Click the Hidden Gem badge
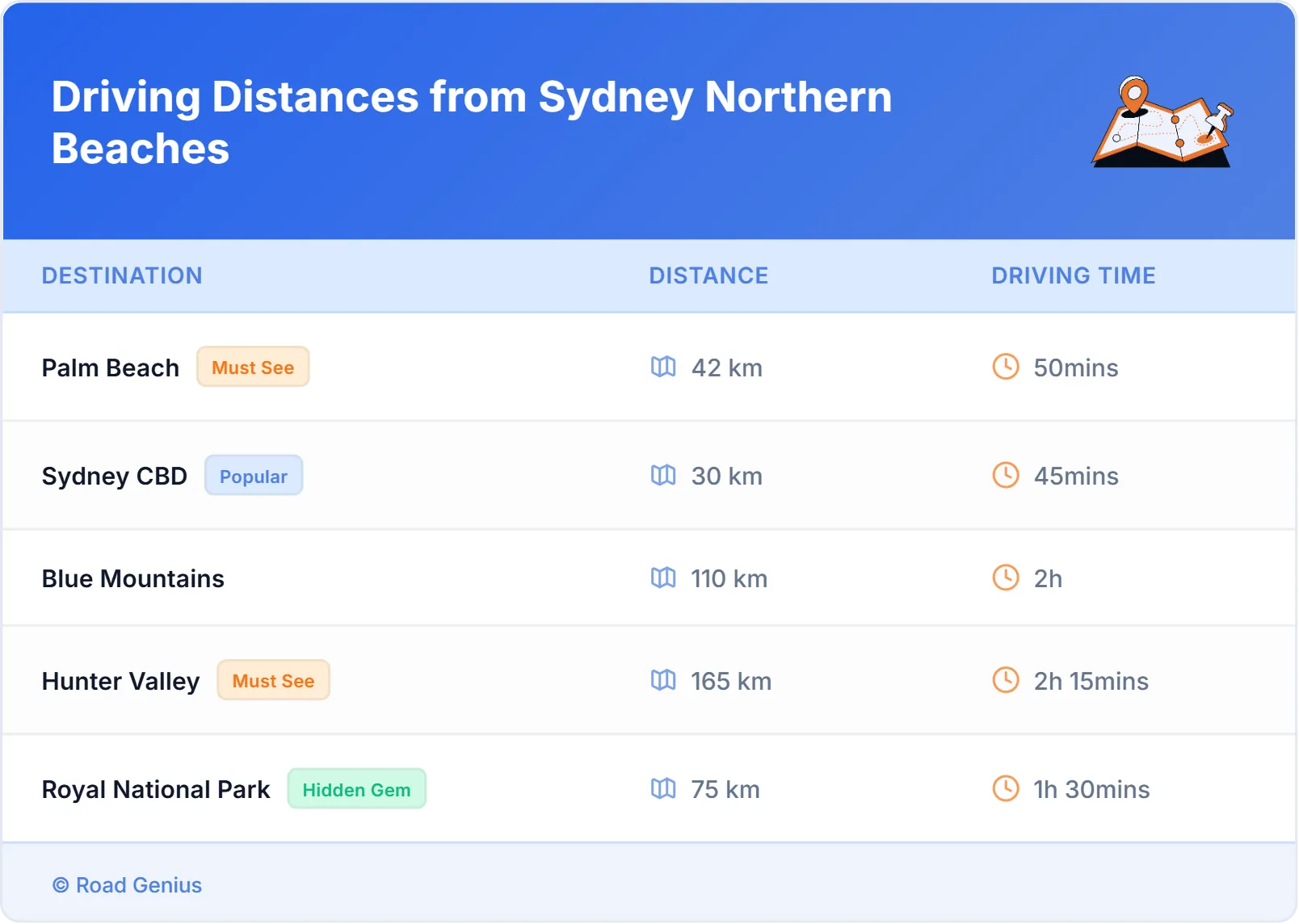This screenshot has height=924, width=1299. coord(356,789)
